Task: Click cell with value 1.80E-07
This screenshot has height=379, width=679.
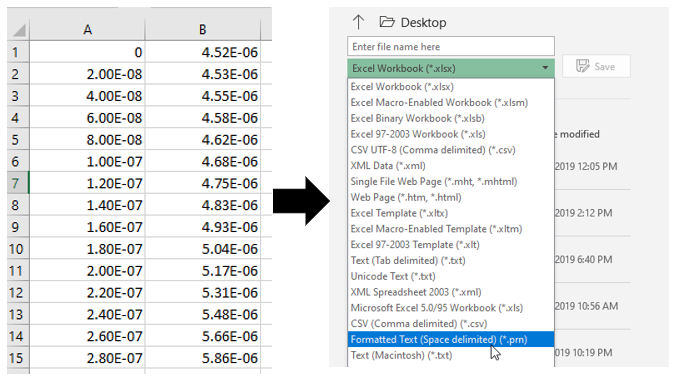Action: click(x=87, y=249)
